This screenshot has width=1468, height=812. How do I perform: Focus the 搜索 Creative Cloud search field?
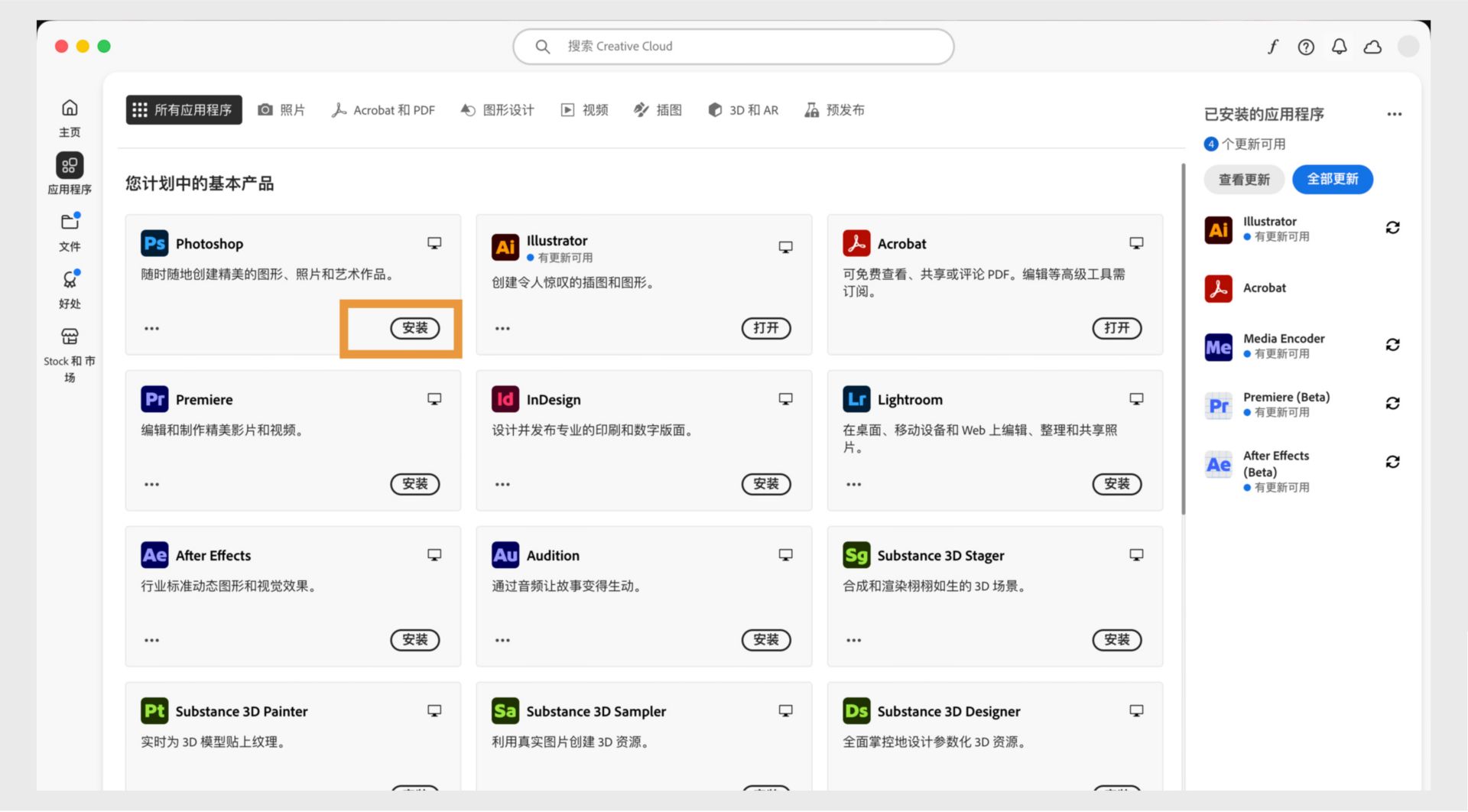point(733,47)
